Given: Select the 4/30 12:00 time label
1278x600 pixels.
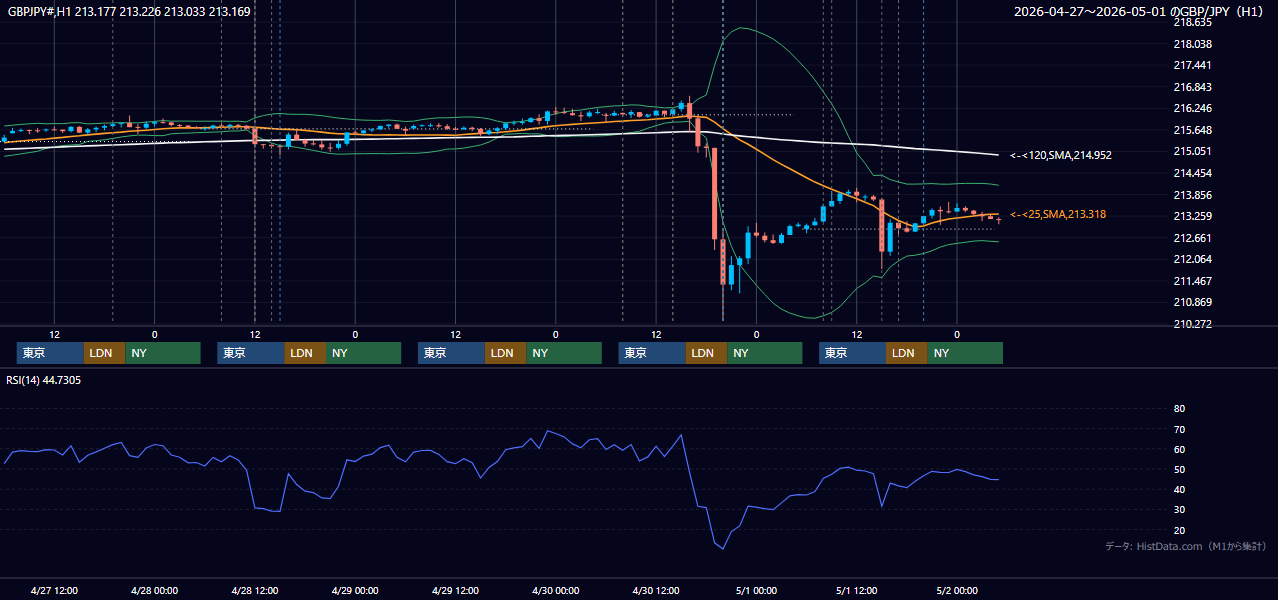Looking at the screenshot, I should [x=656, y=591].
